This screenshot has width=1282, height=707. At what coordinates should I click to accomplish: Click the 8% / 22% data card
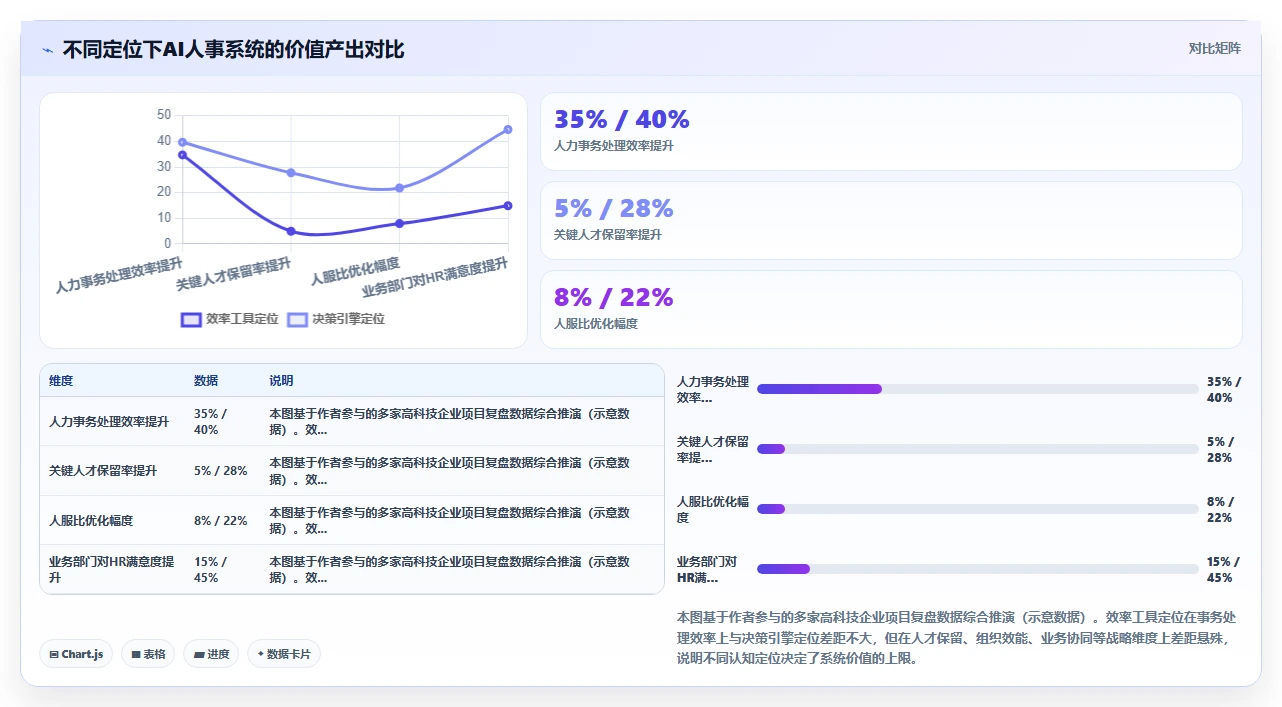(891, 310)
